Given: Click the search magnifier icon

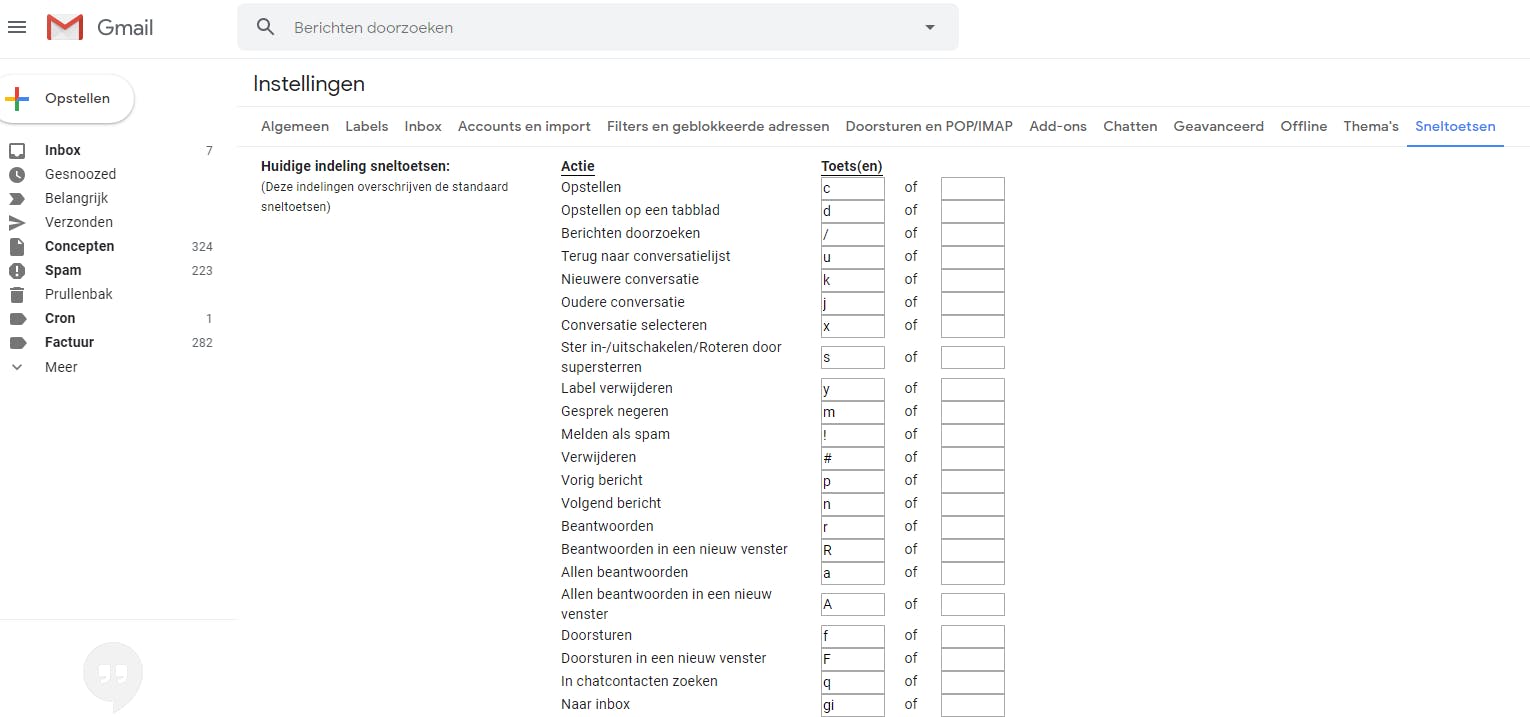Looking at the screenshot, I should pyautogui.click(x=265, y=27).
